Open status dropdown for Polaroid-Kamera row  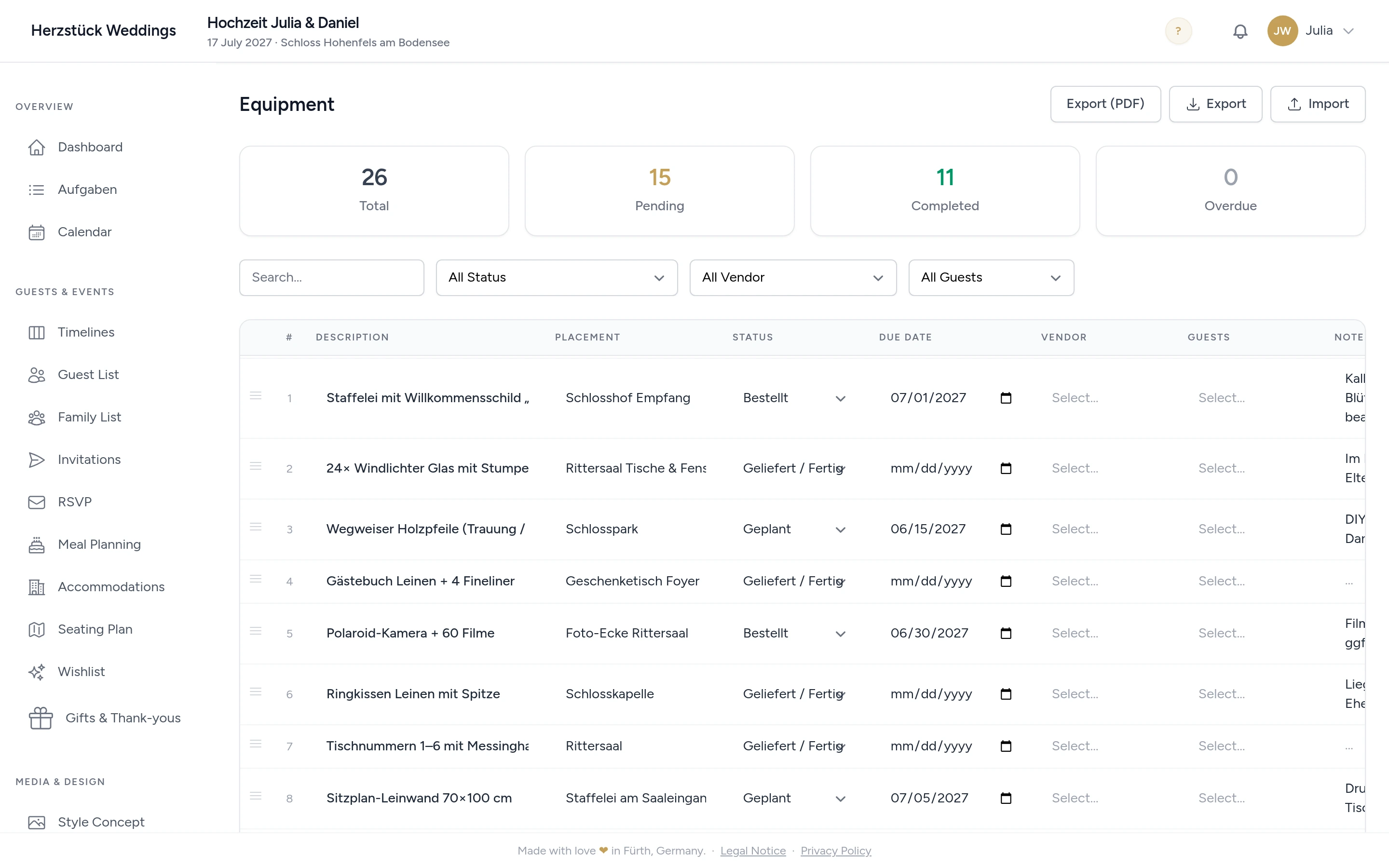794,633
